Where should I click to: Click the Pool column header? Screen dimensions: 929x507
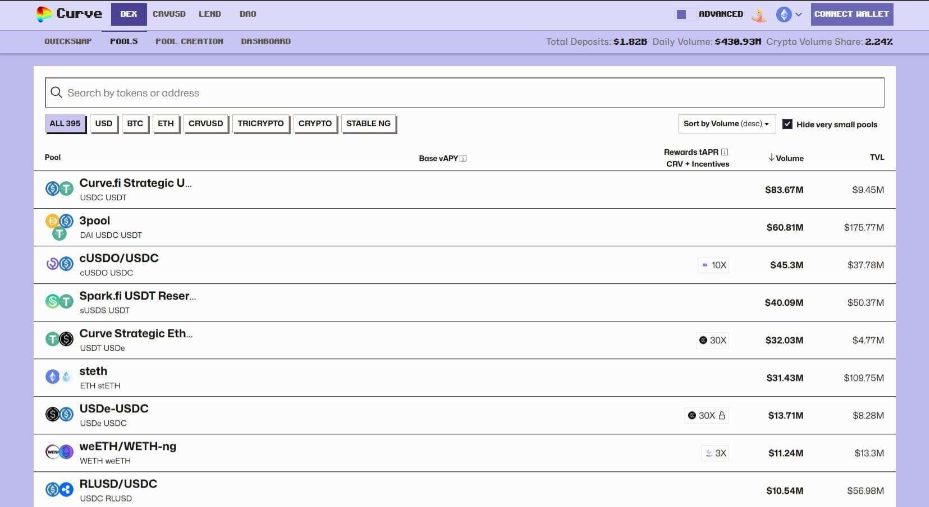53,157
